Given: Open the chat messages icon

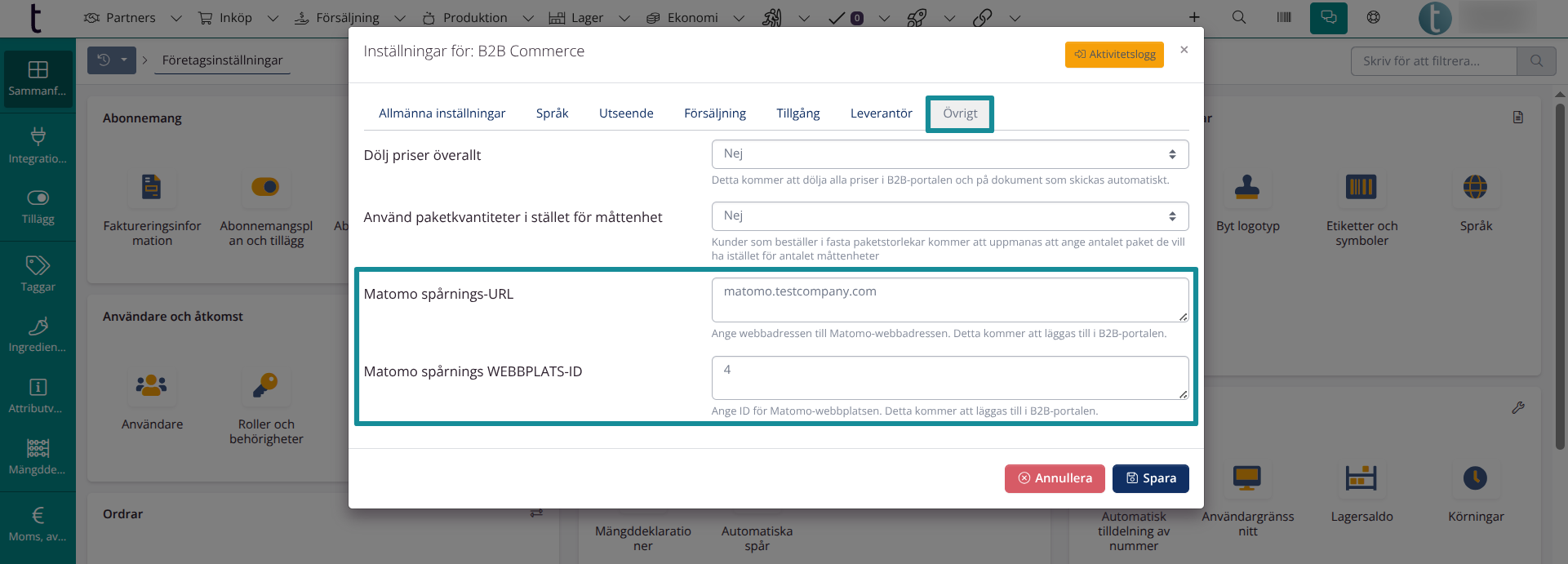Looking at the screenshot, I should [1328, 17].
